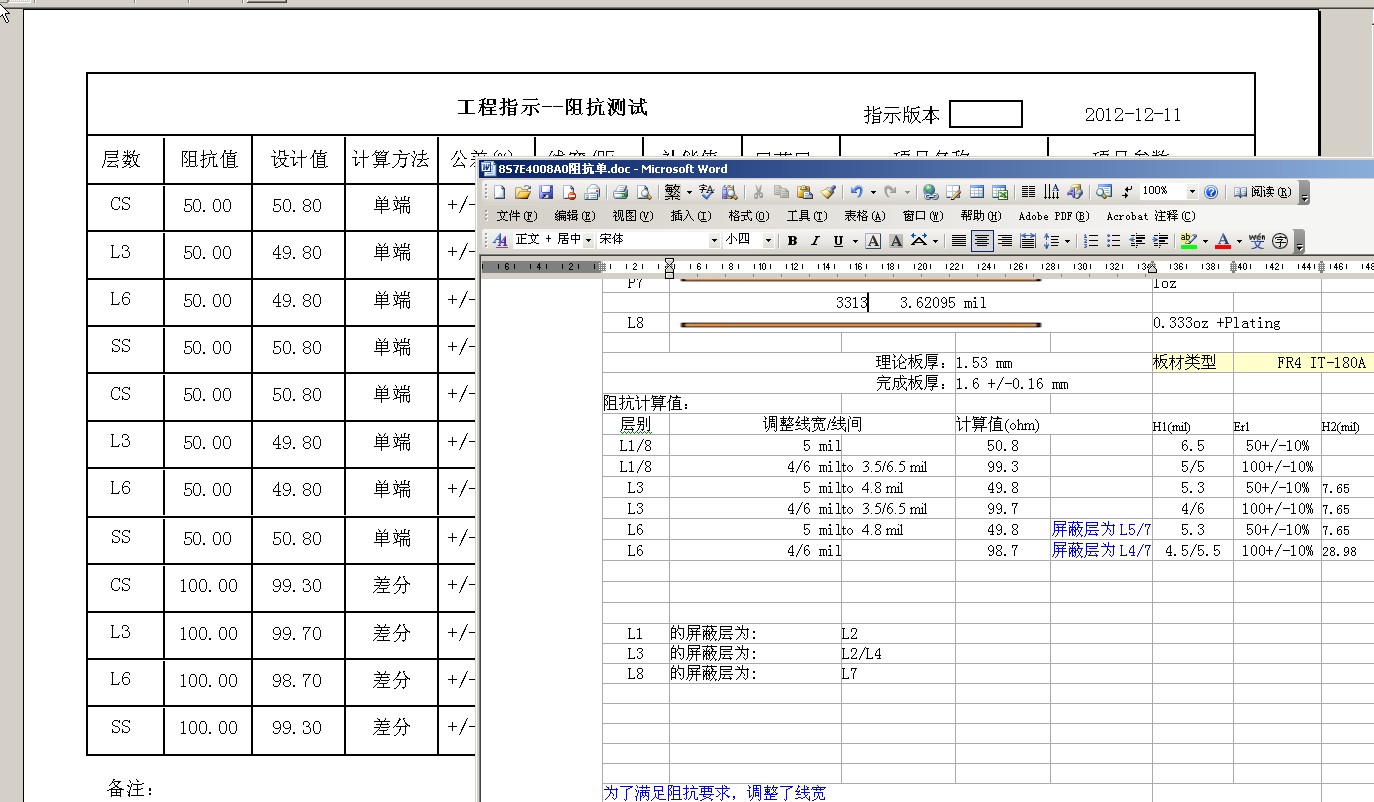Screen dimensions: 1374x802
Task: Toggle bulleted list button
Action: coord(1114,240)
